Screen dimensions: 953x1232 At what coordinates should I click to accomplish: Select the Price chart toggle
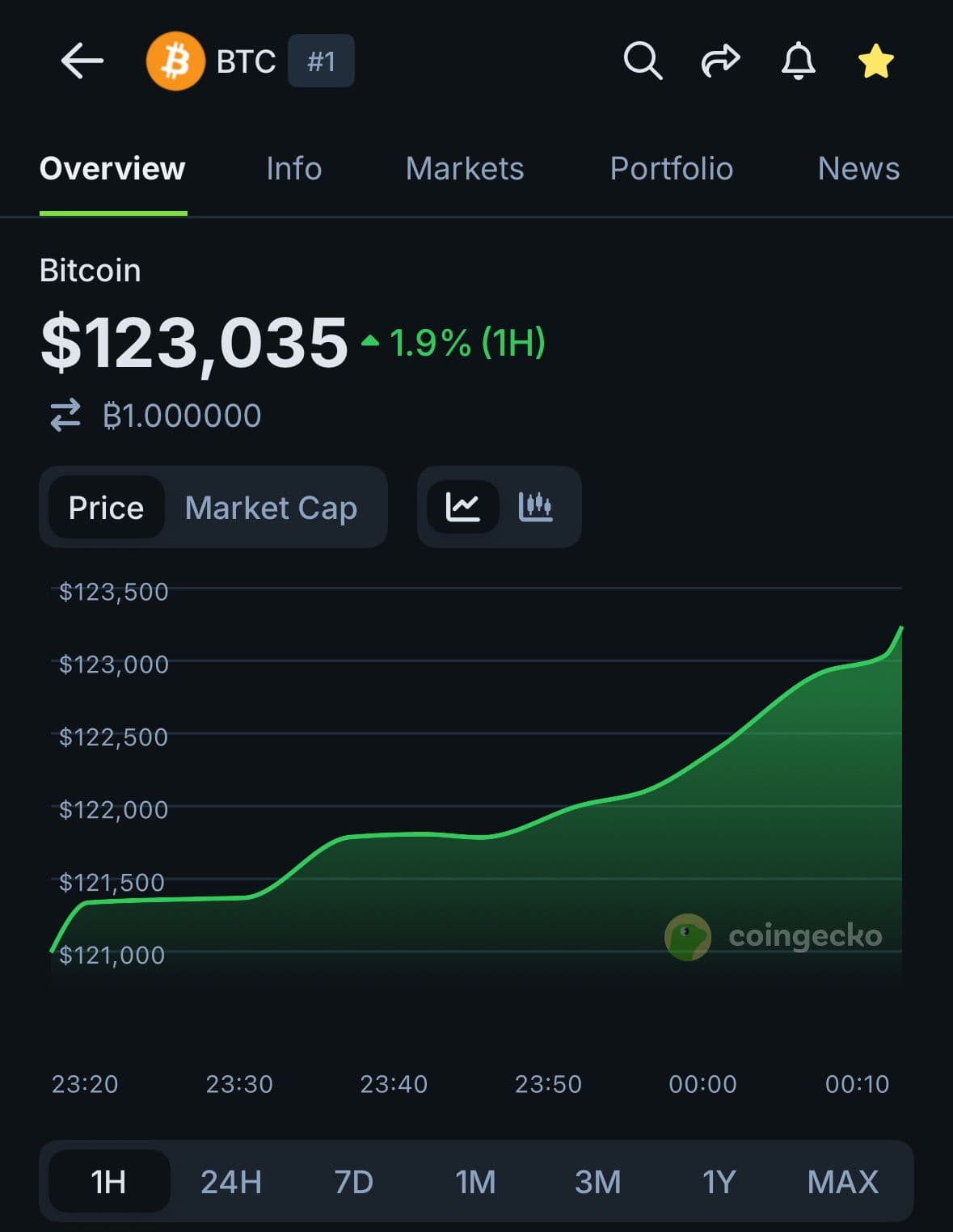(106, 508)
